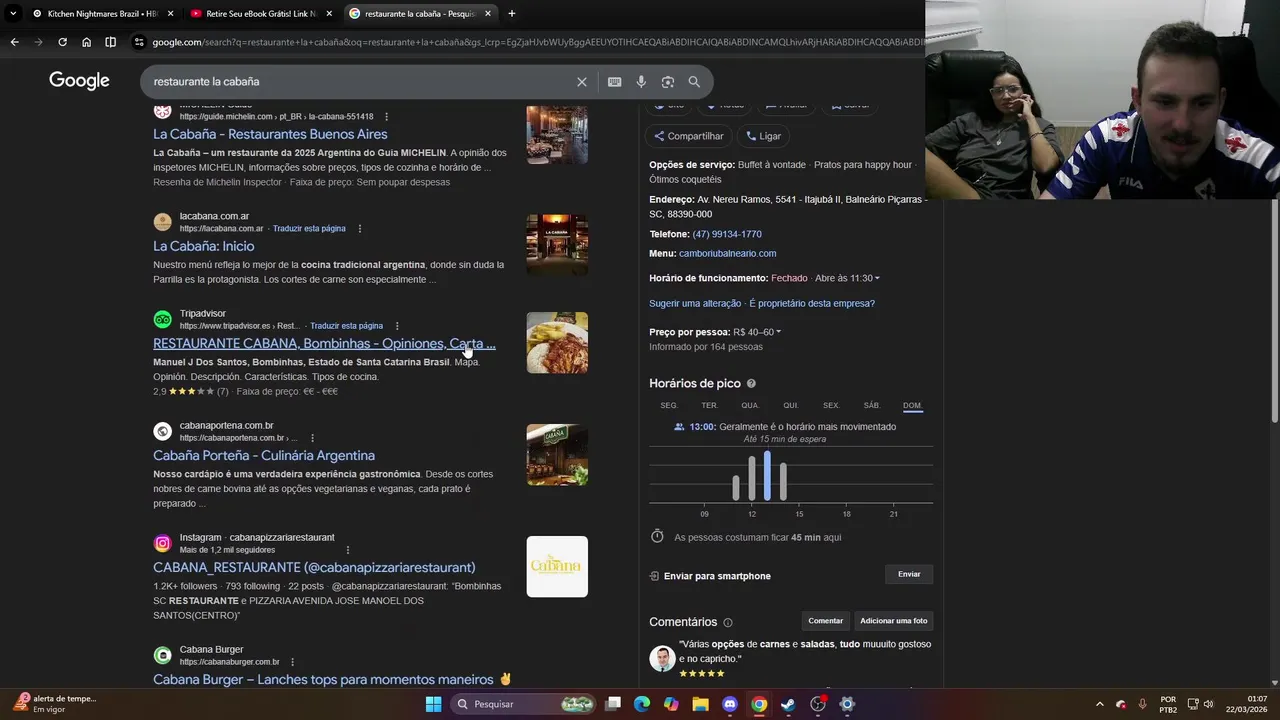
Task: Click Sugerir uma alteração link
Action: 695,303
